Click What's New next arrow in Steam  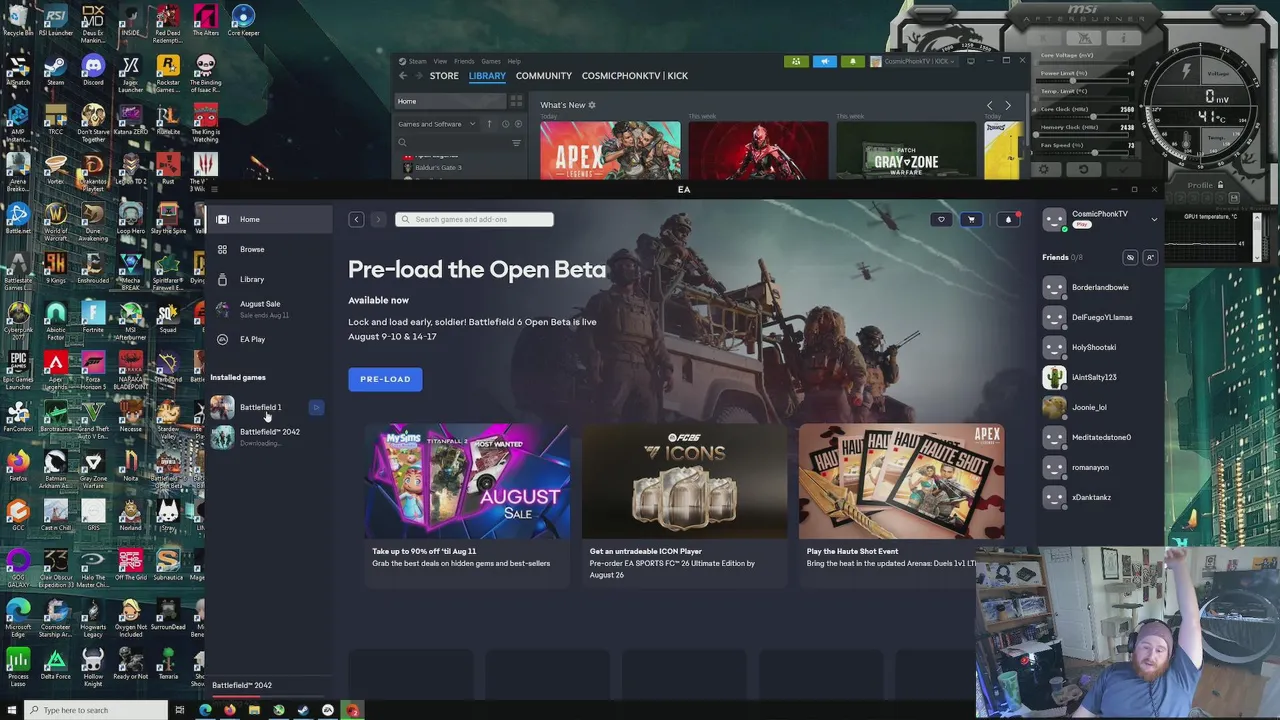pos(1008,105)
